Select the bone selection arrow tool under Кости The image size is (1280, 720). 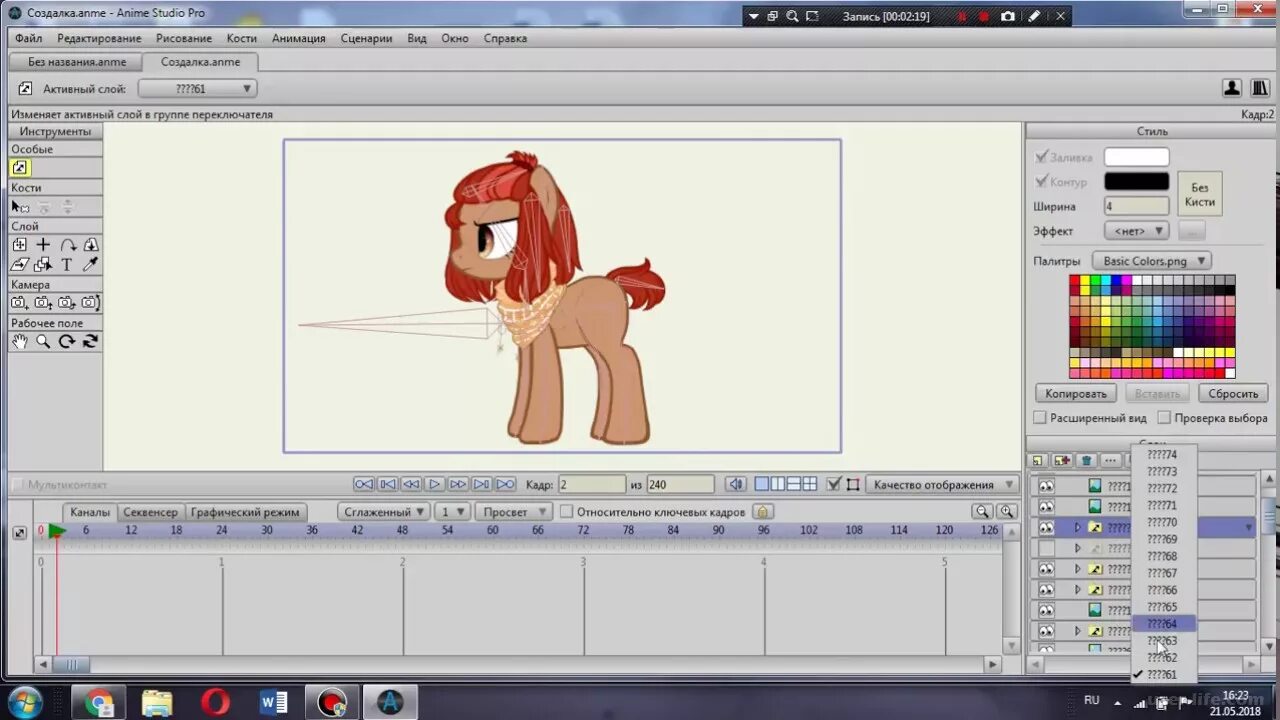(x=20, y=206)
